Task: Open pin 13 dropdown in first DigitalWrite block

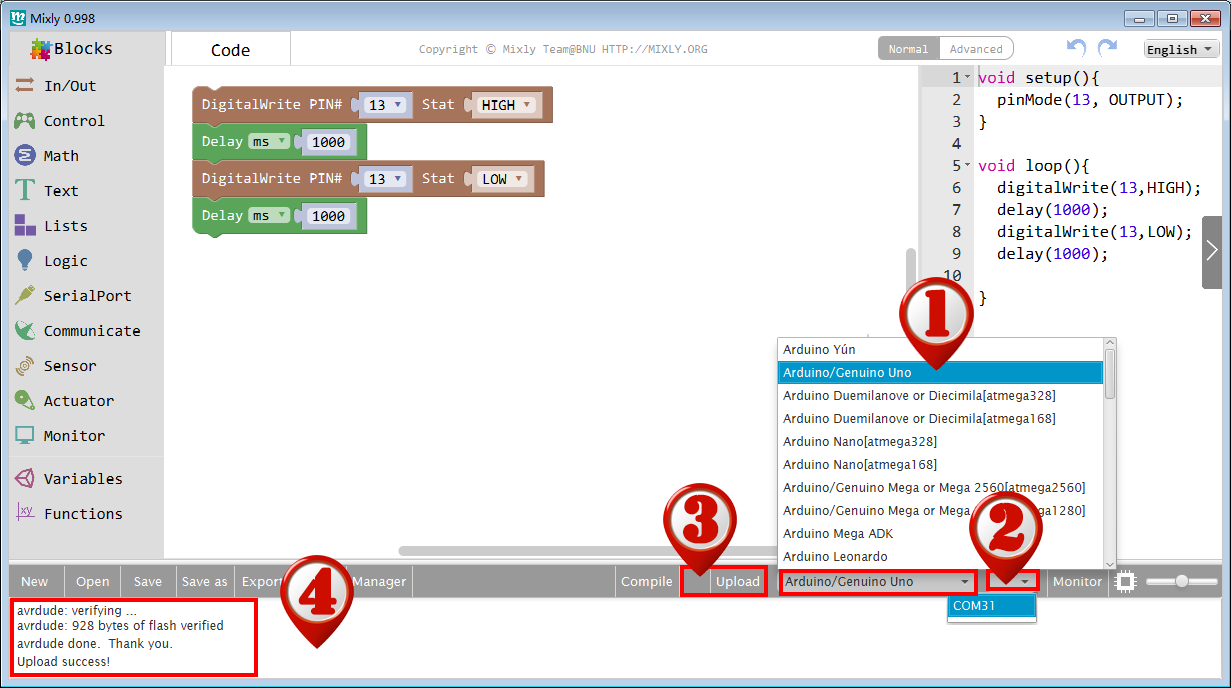Action: [385, 105]
